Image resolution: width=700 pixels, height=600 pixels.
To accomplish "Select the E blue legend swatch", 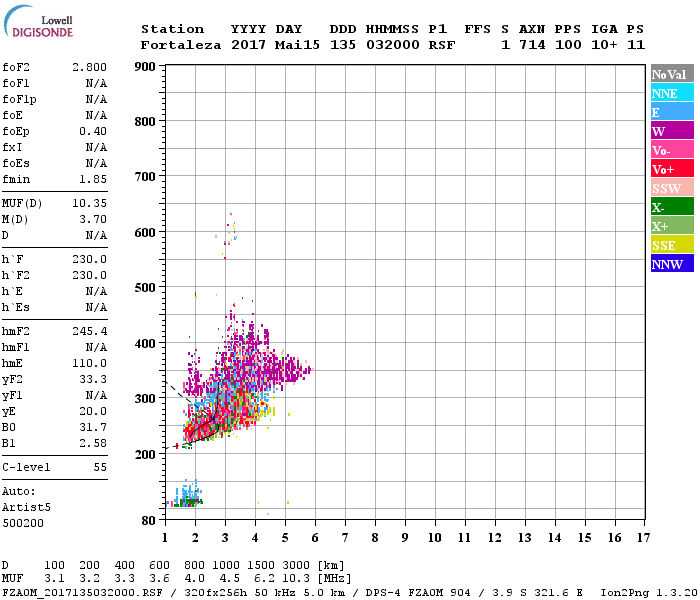I will tap(672, 112).
